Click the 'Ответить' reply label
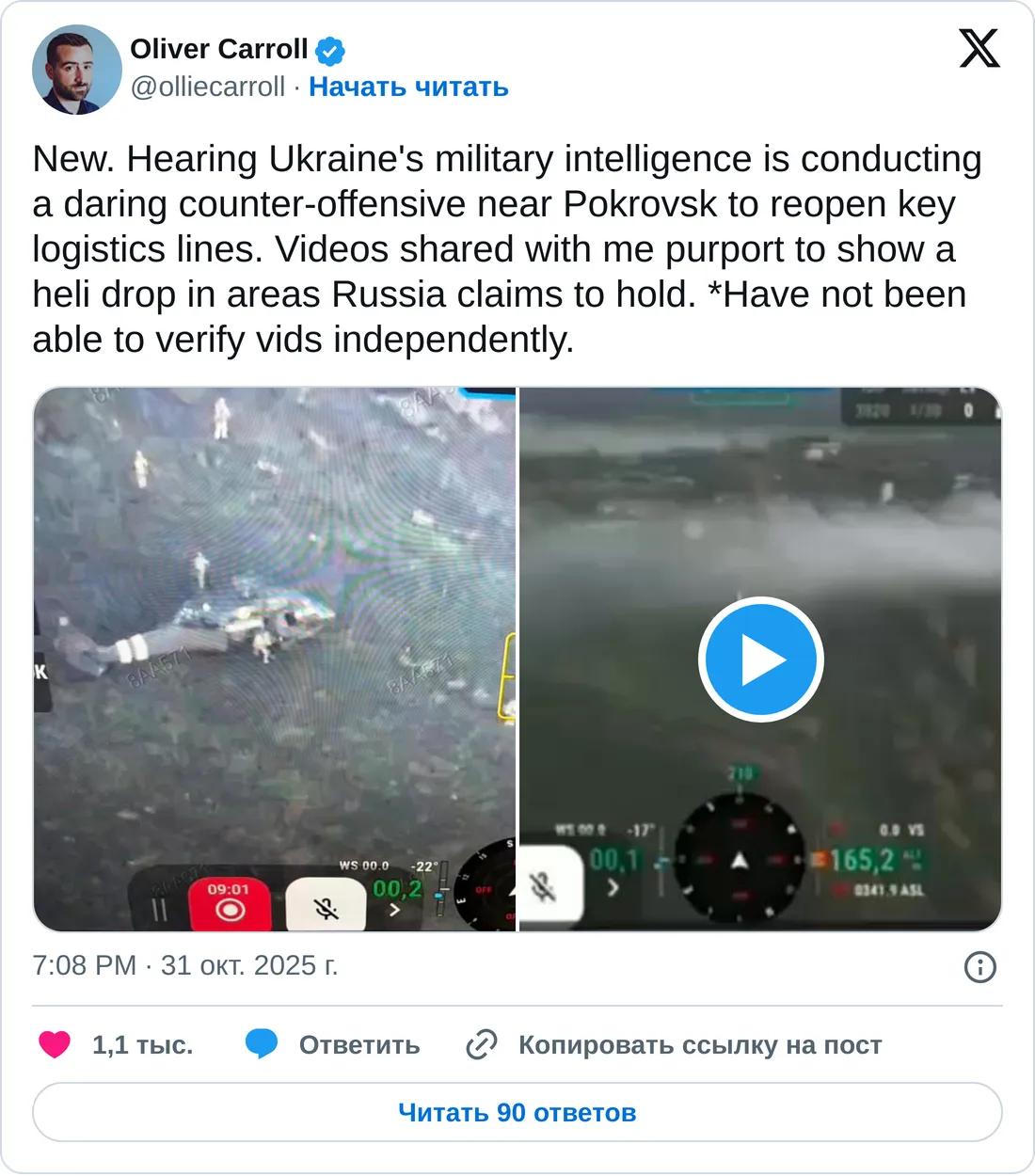The image size is (1035, 1176). point(359,1045)
